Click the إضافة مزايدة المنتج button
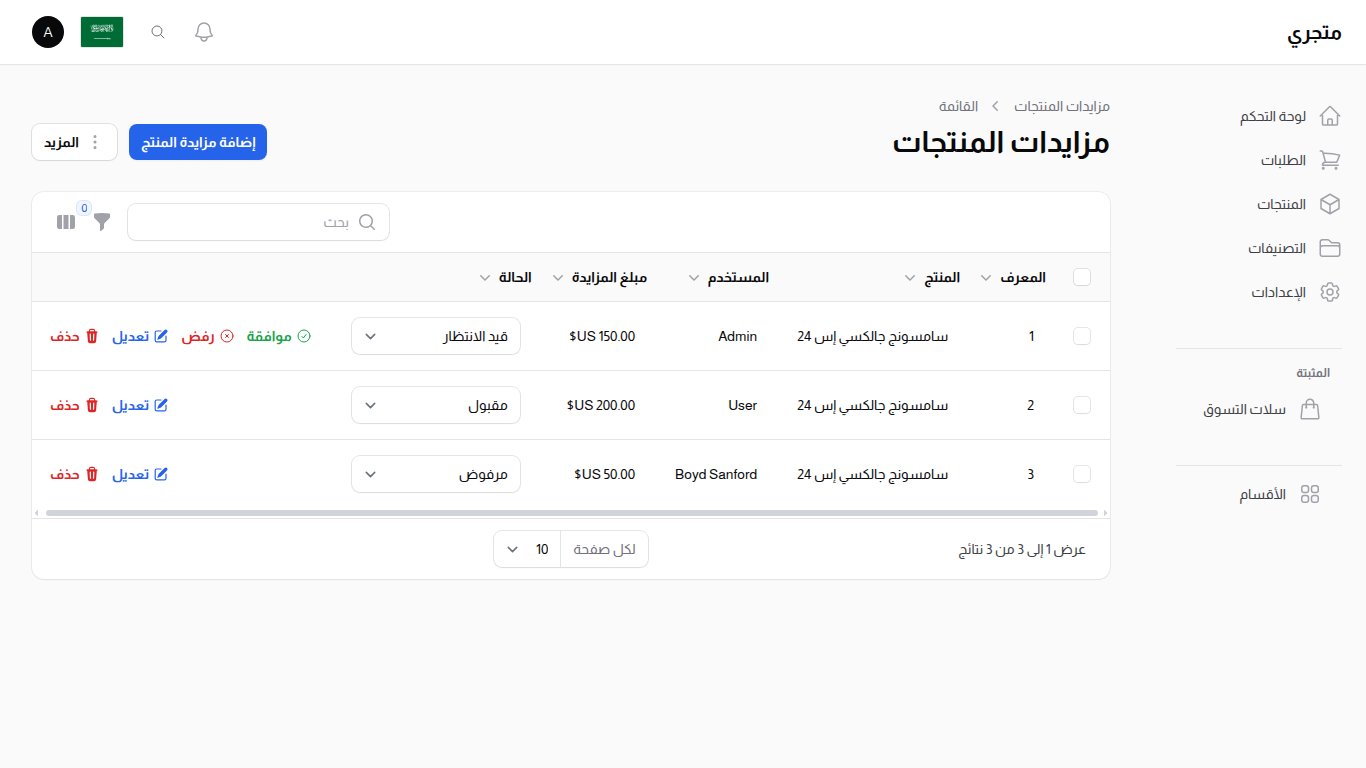1366x768 pixels. point(197,141)
